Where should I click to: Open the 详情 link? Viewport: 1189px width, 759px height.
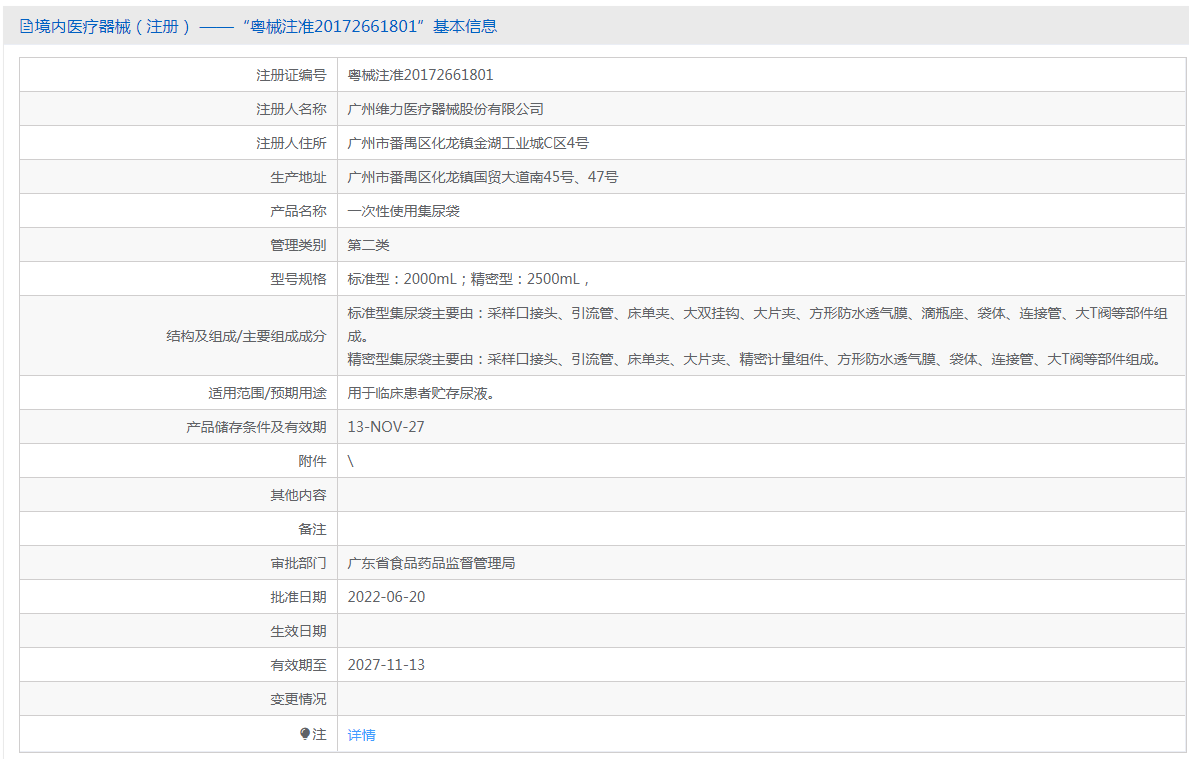click(361, 735)
